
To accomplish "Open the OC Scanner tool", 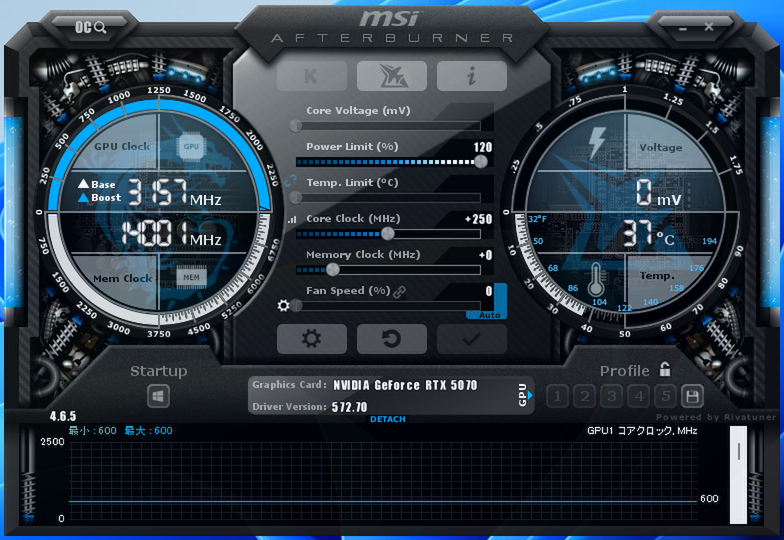I will [x=91, y=27].
